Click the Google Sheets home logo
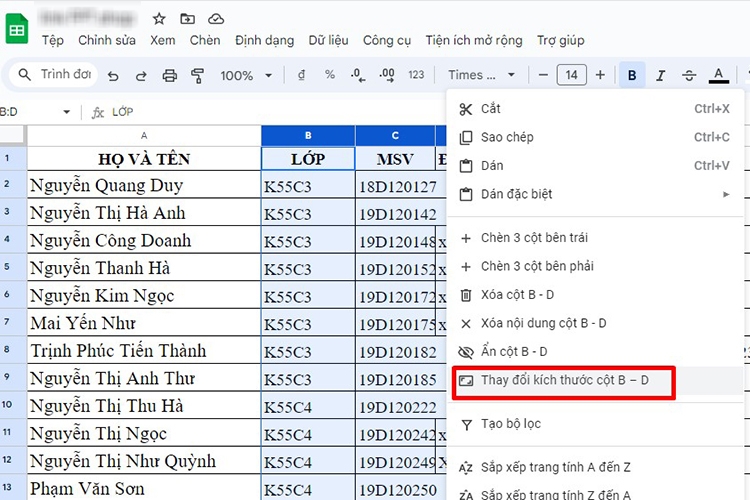 17,29
